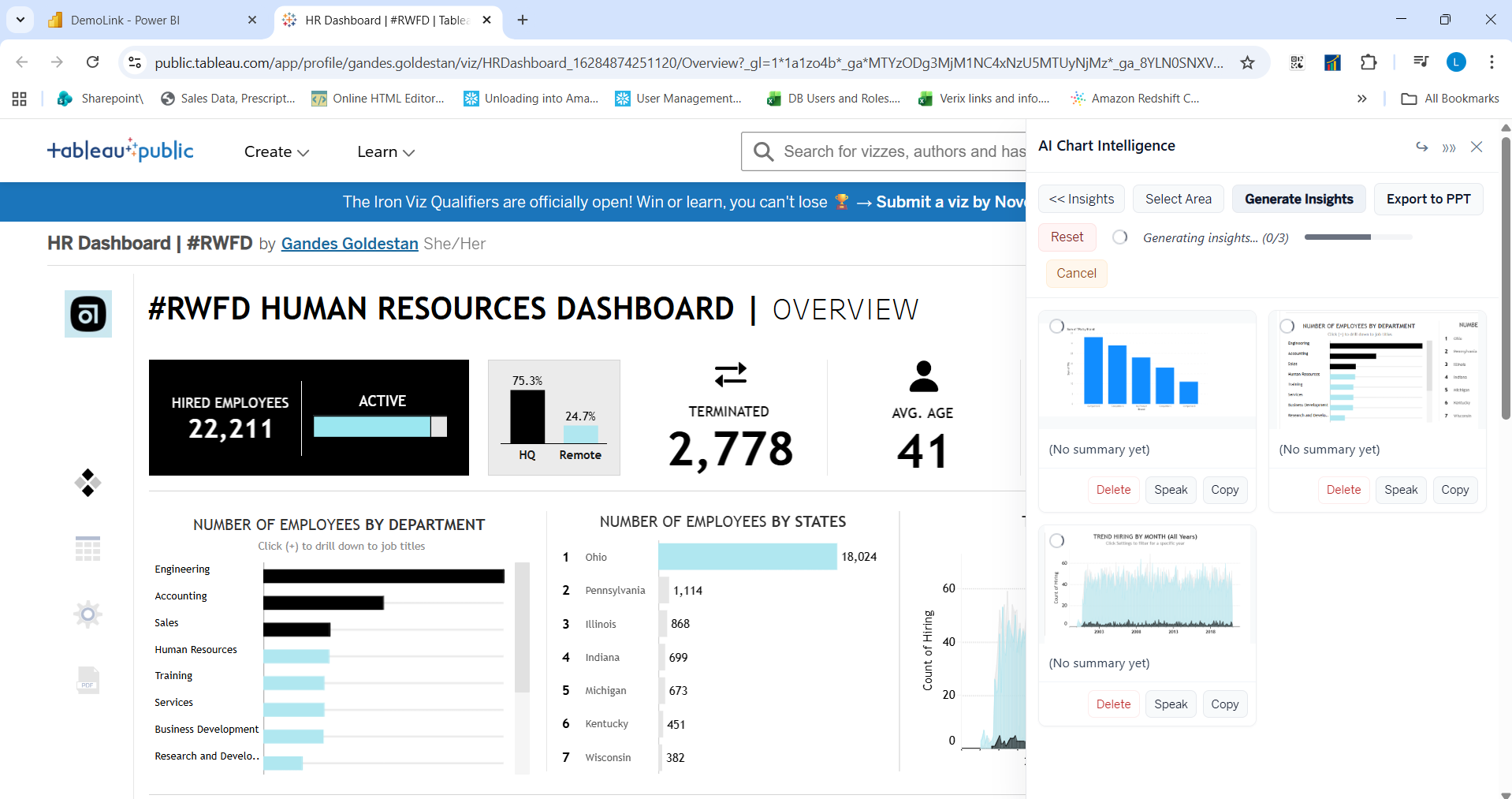Select the checkbox on the bar chart insight card
The image size is (1512, 799).
coord(1056,324)
